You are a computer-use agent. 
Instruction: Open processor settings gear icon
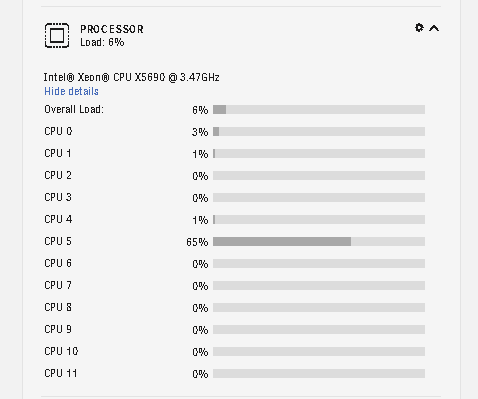pos(419,28)
